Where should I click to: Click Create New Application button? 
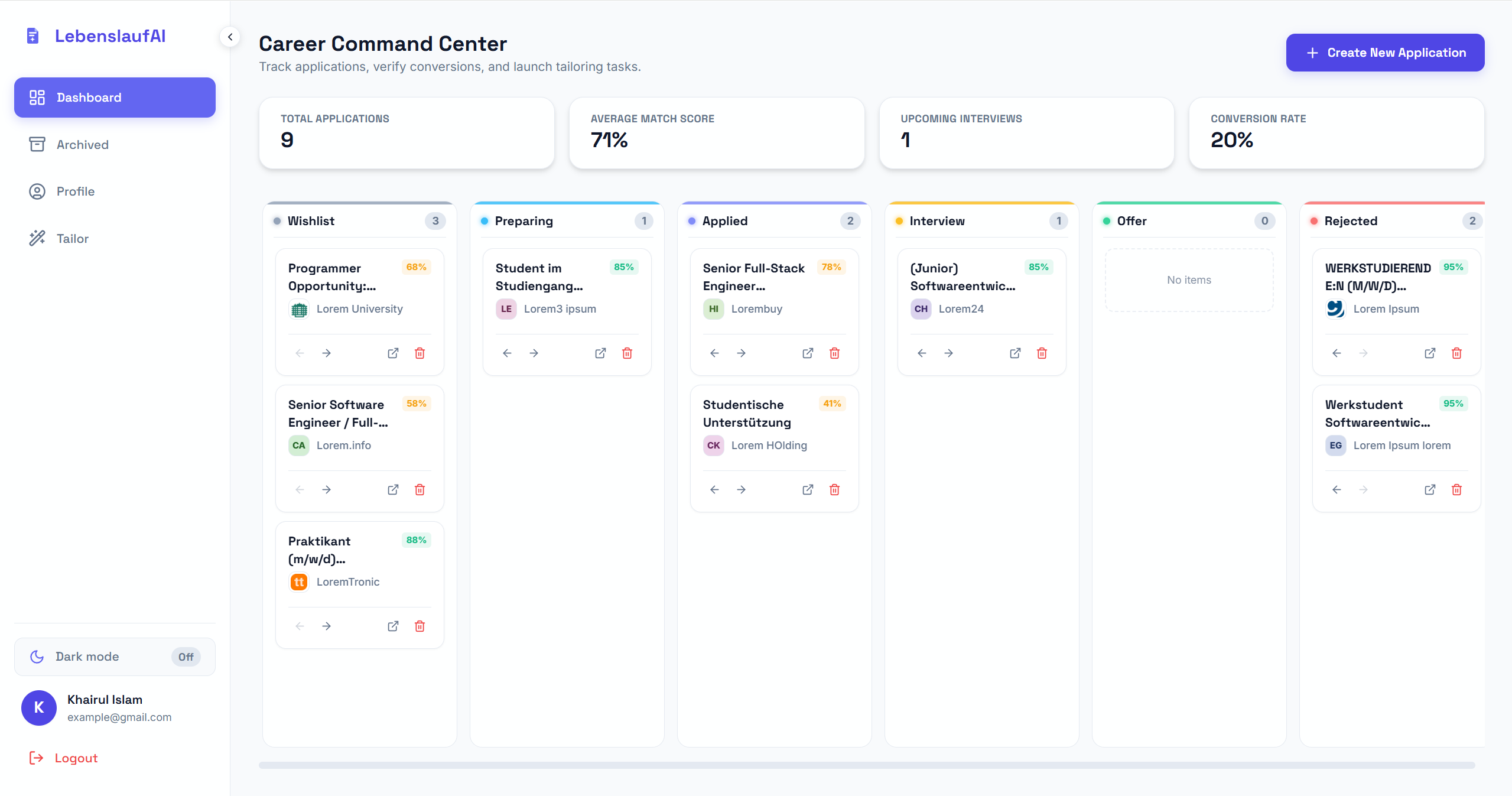[x=1385, y=53]
